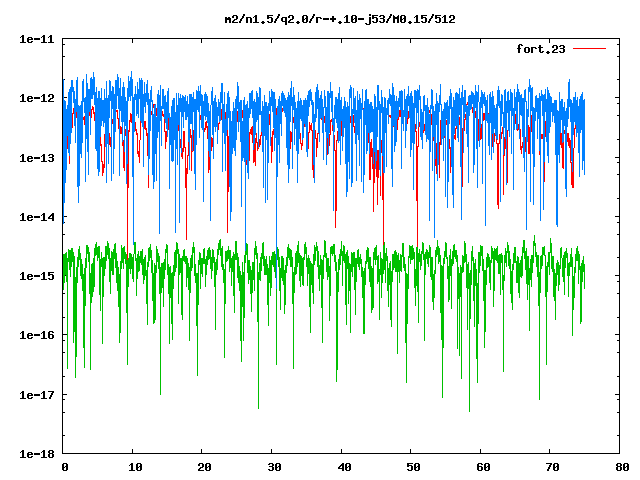This screenshot has height=480, width=640.
Task: Click the x-axis label 60
Action: click(x=483, y=467)
